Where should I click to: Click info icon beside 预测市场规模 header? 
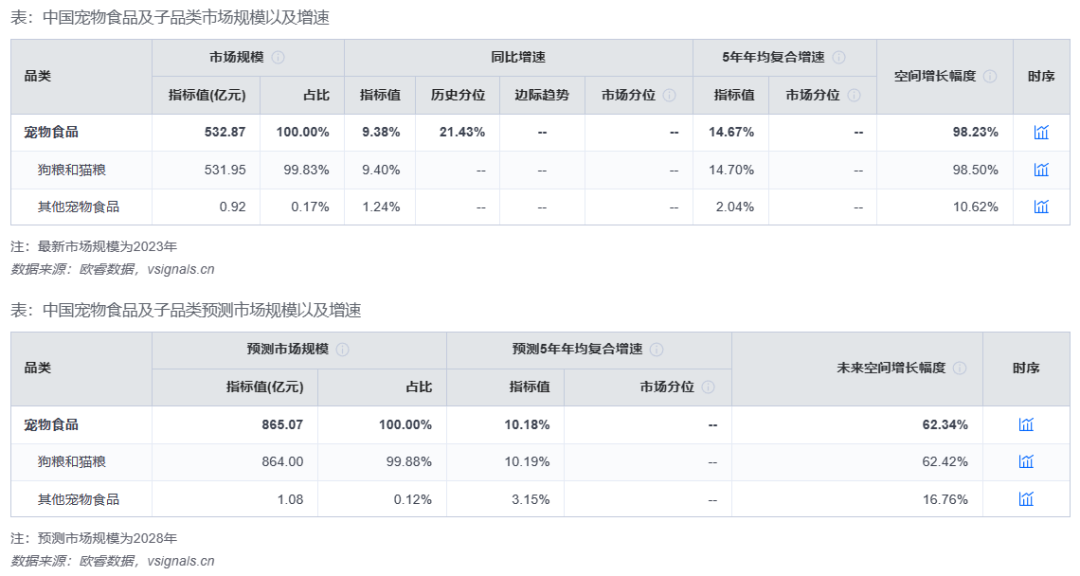(343, 350)
